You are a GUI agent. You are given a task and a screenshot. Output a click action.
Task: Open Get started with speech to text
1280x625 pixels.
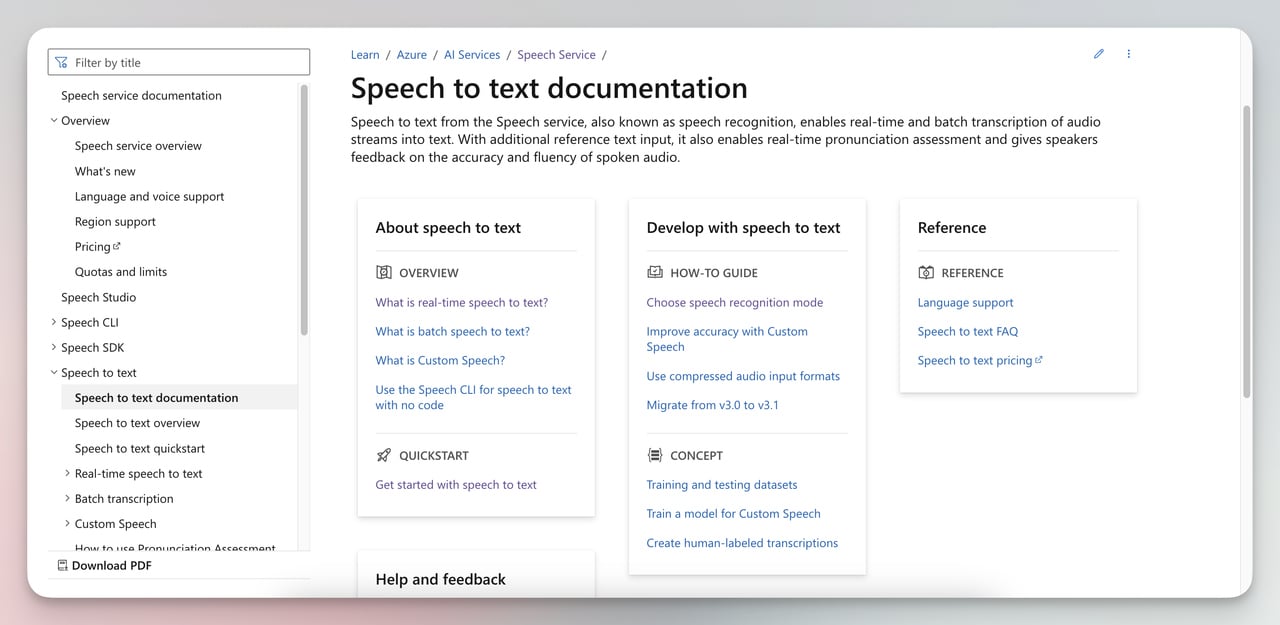[x=456, y=485]
